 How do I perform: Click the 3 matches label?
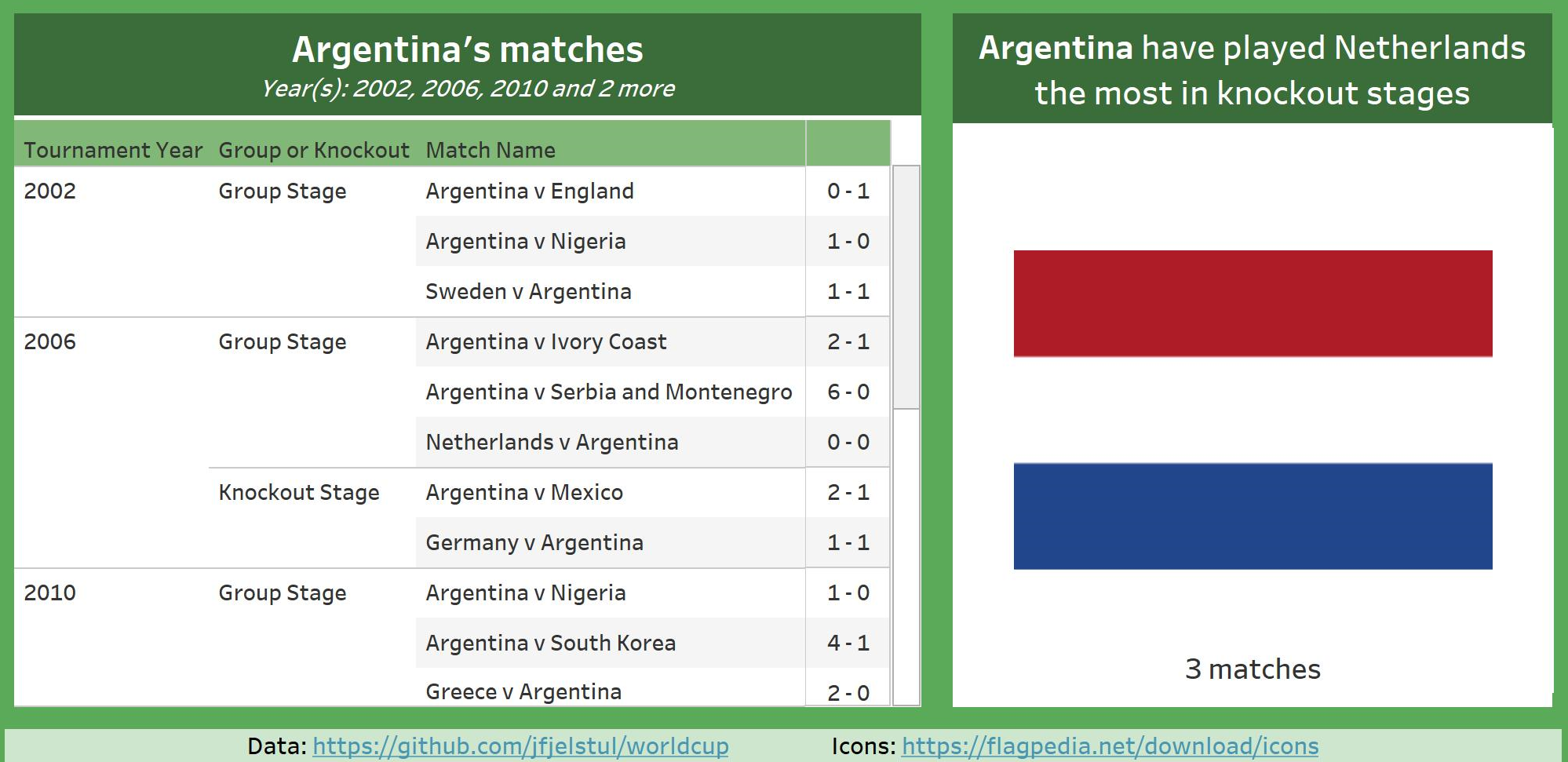pyautogui.click(x=1253, y=669)
